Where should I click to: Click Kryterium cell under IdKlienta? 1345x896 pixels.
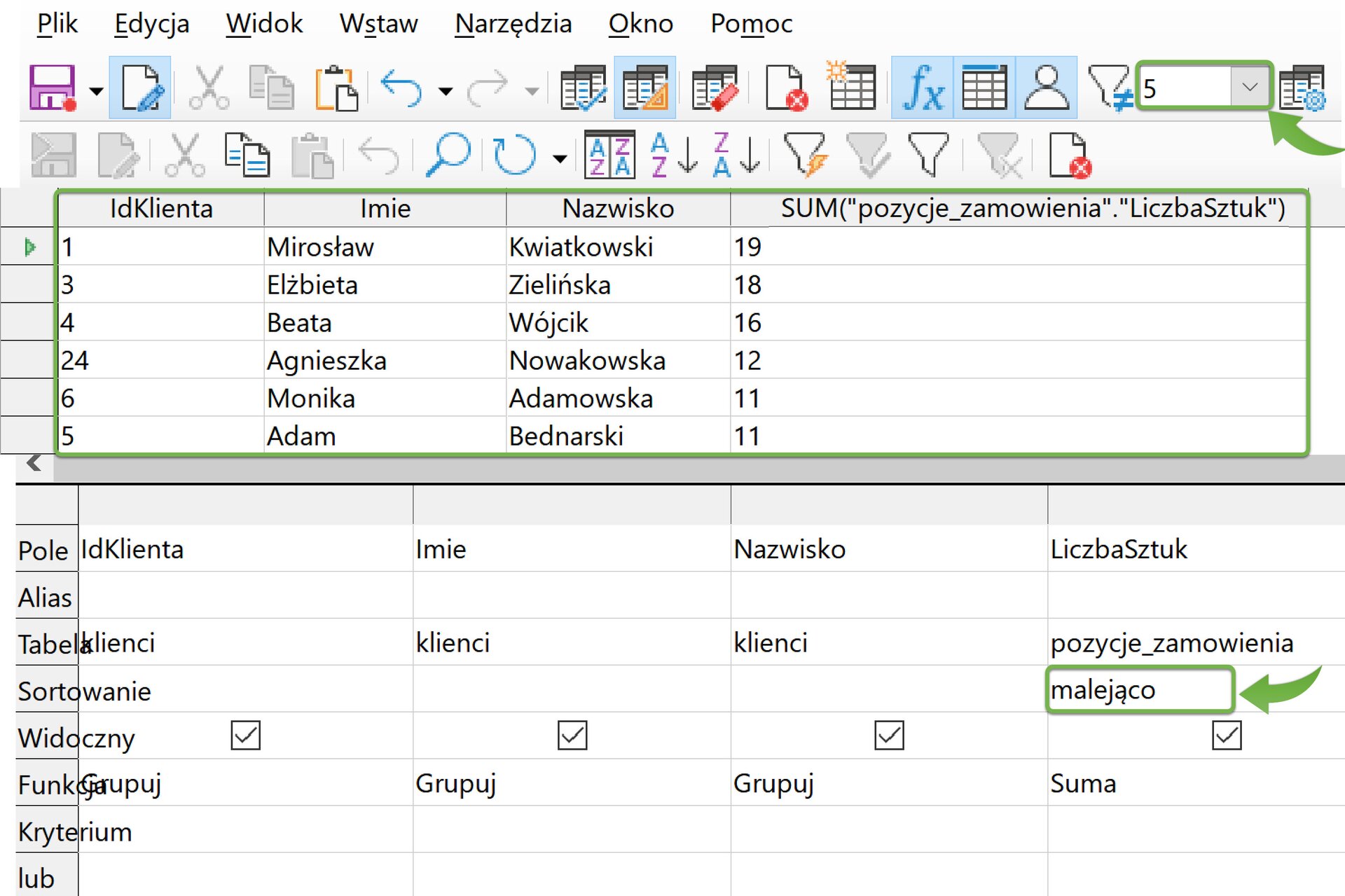click(245, 830)
